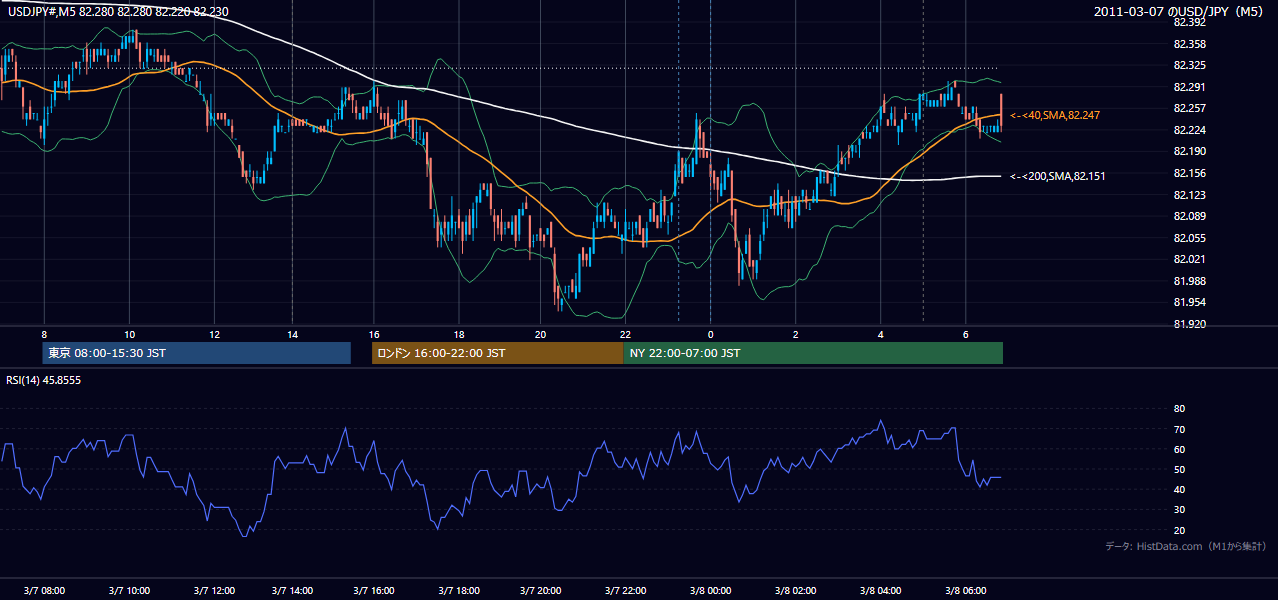
Task: Select the ロンドン 16:00-22:00 JST session bar
Action: (497, 353)
